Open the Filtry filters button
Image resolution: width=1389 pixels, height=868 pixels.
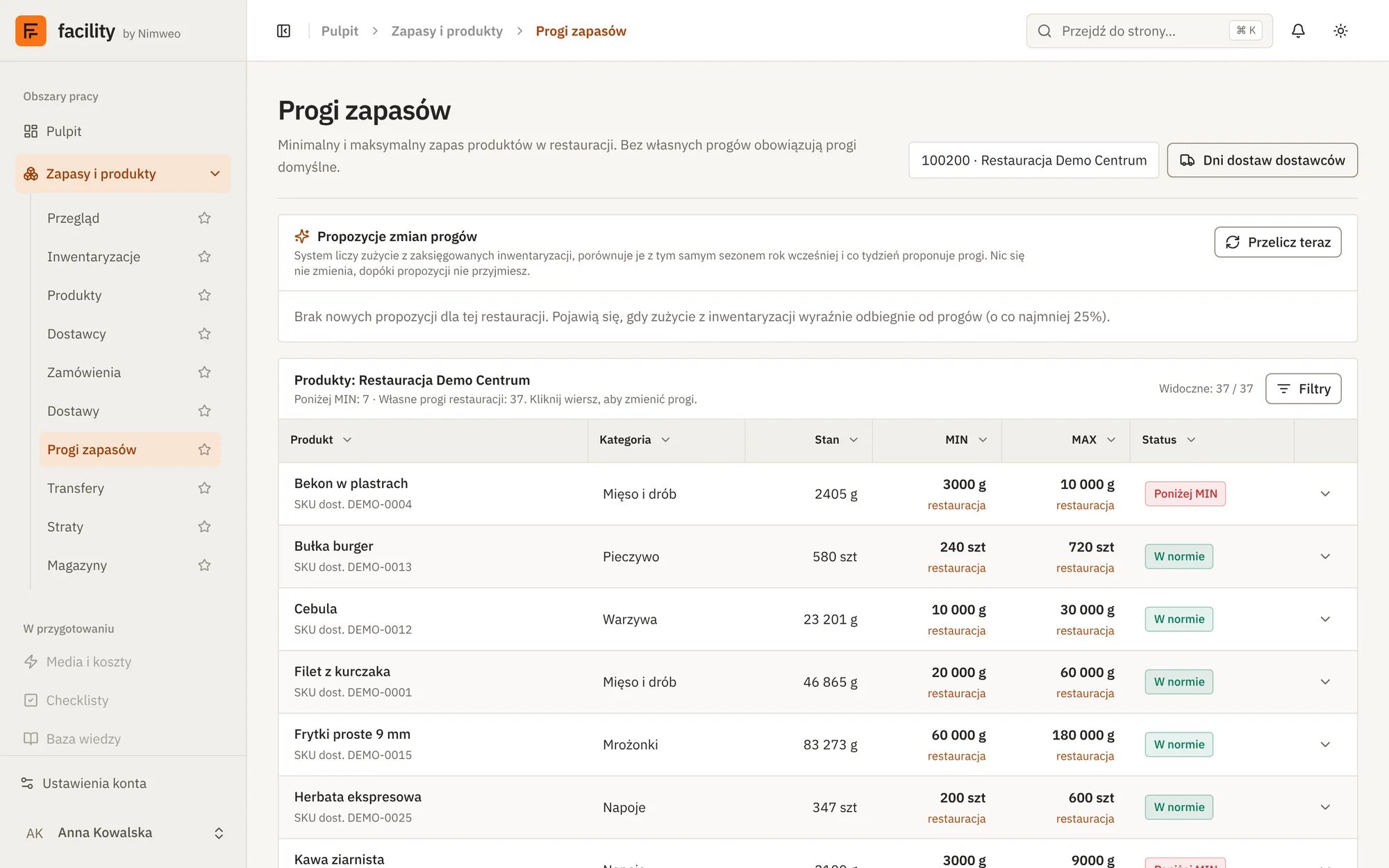click(1303, 389)
